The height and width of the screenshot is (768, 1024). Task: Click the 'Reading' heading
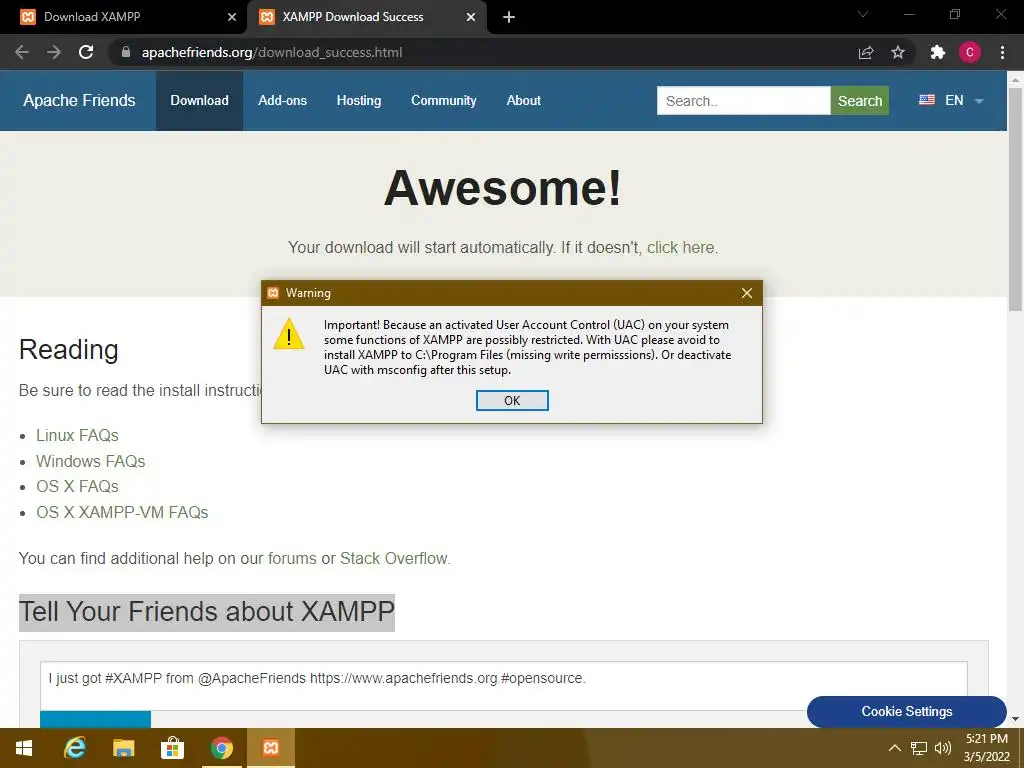(x=69, y=349)
